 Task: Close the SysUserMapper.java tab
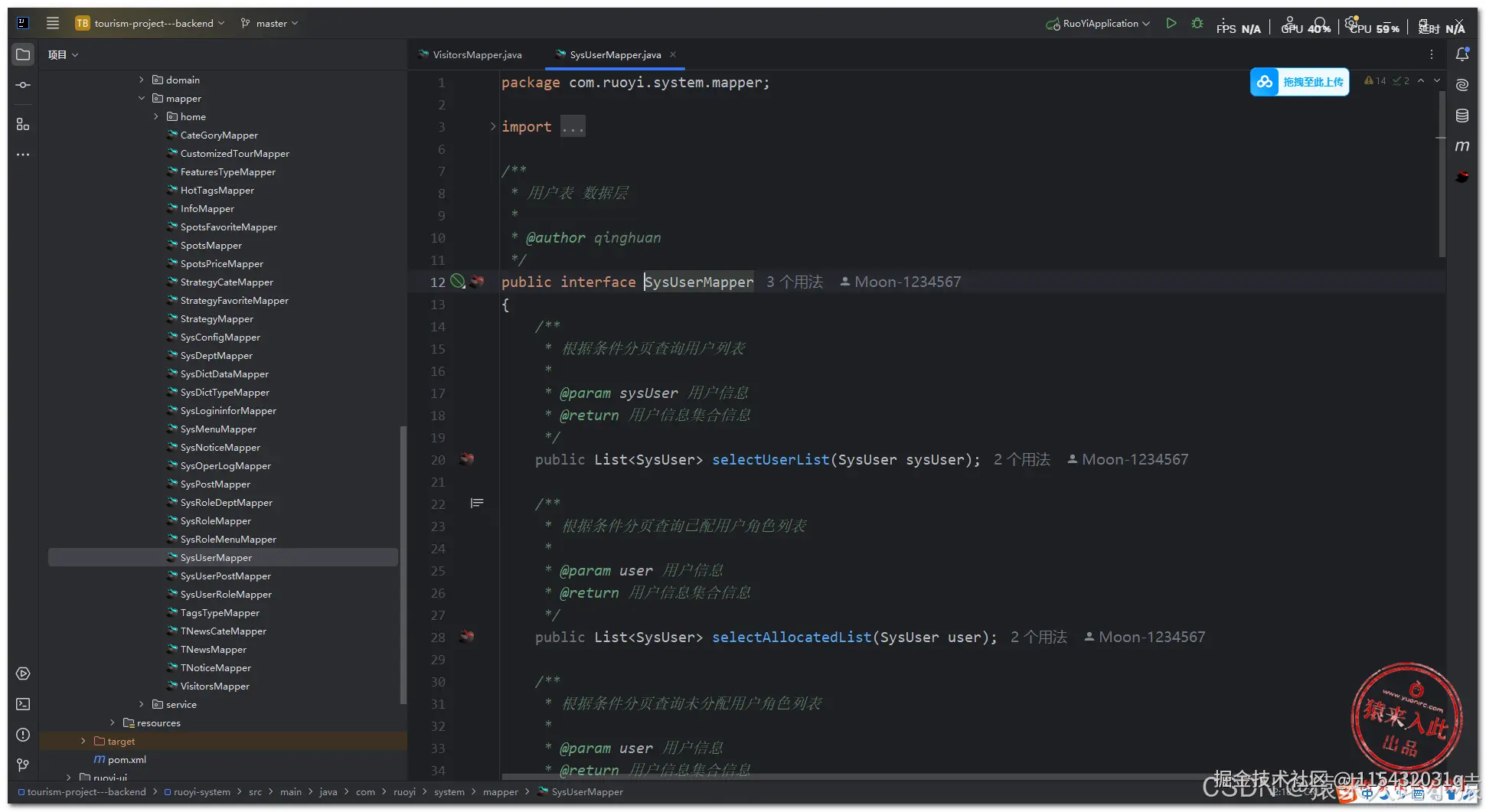(673, 54)
